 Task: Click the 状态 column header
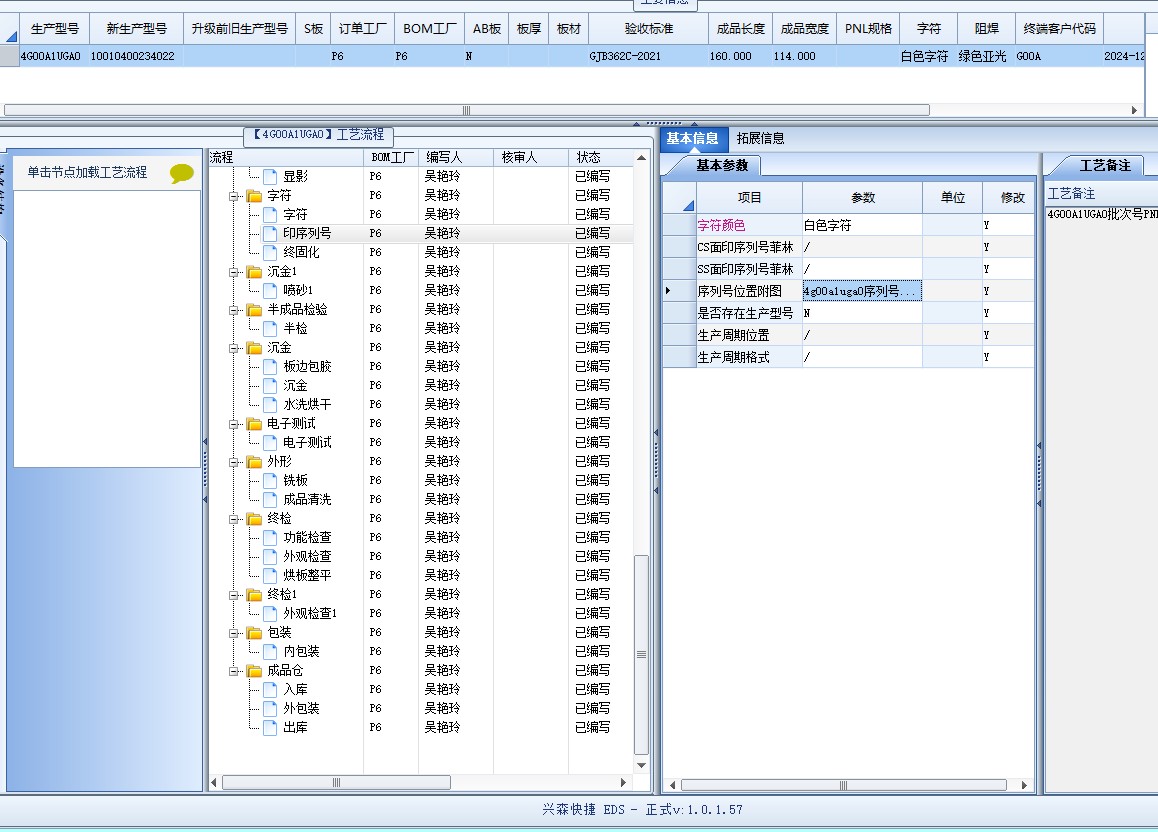tap(601, 158)
